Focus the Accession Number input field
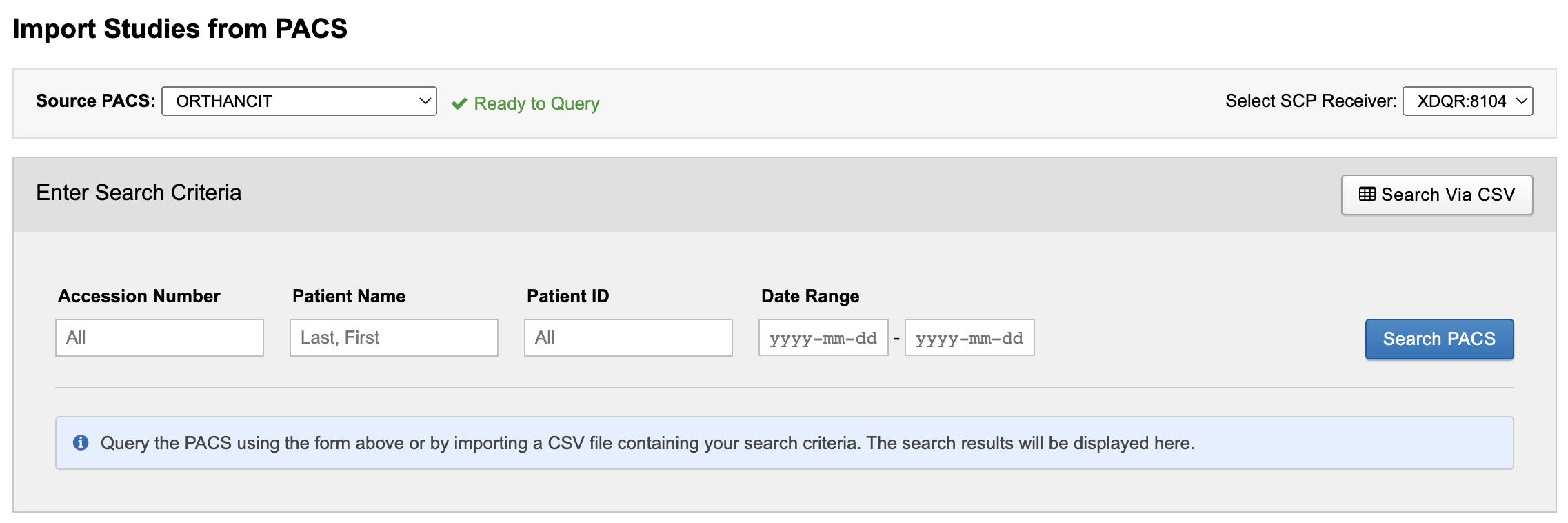 point(159,337)
